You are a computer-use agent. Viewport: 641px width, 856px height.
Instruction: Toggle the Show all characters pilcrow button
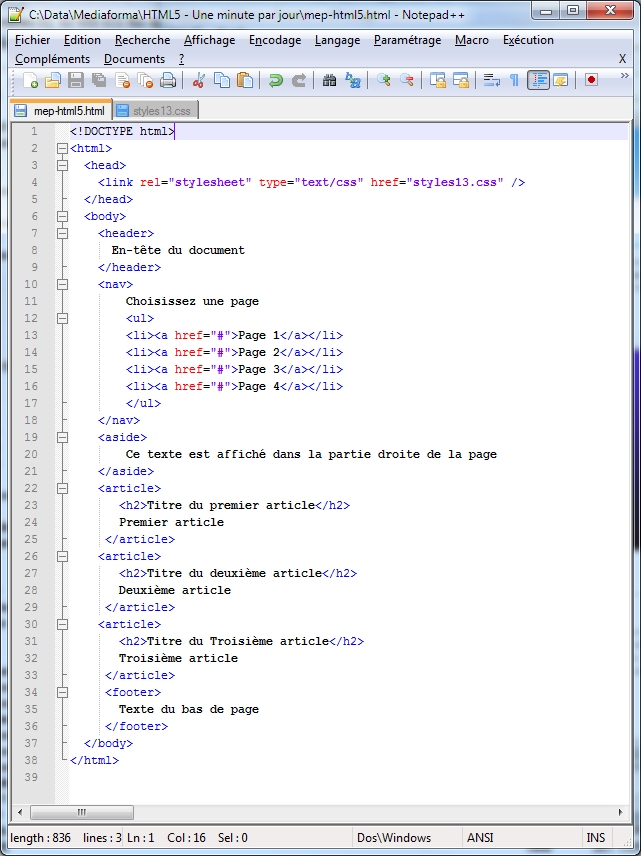pos(514,81)
